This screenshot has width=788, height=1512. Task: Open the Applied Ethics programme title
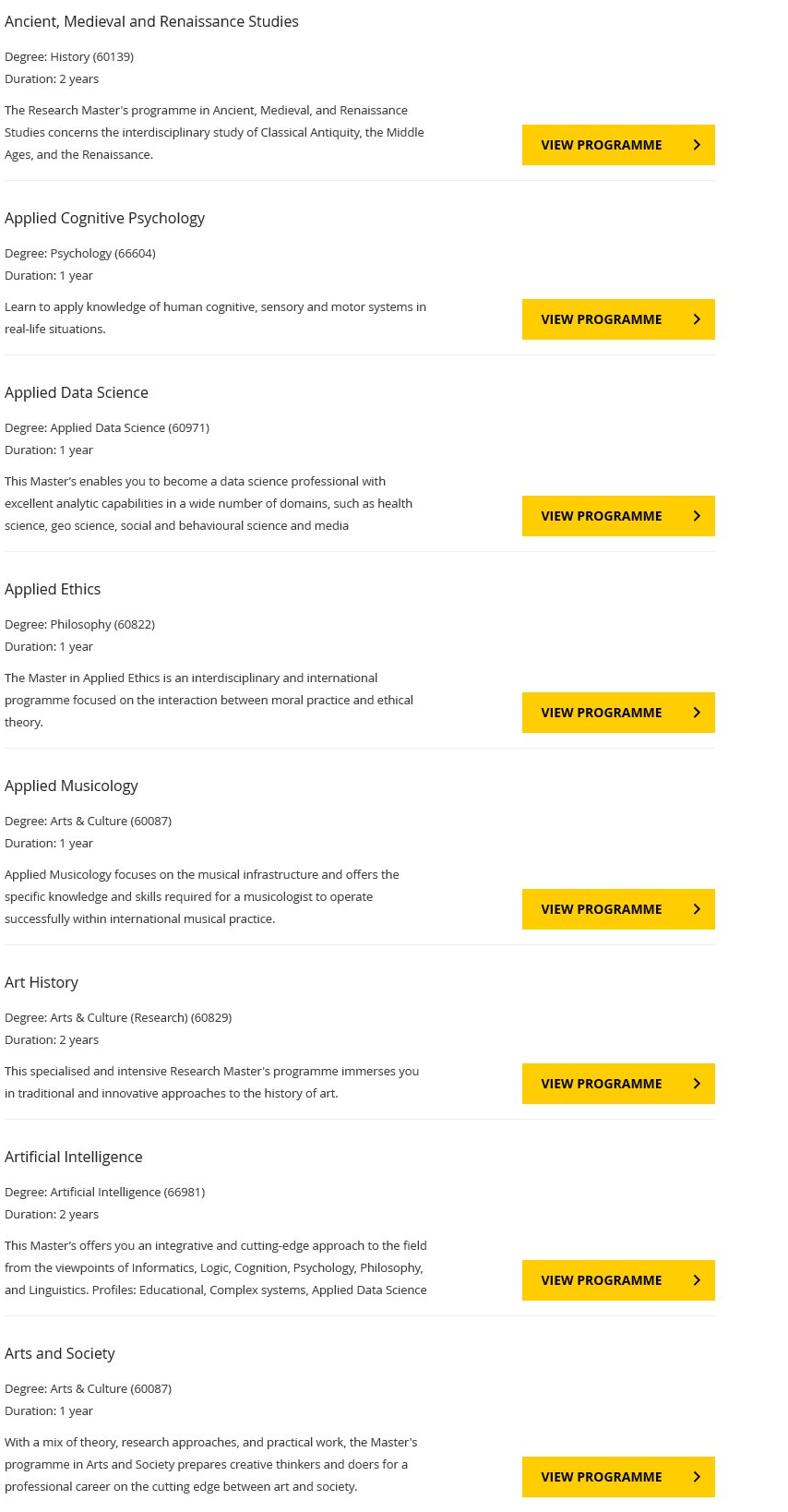pyautogui.click(x=53, y=589)
